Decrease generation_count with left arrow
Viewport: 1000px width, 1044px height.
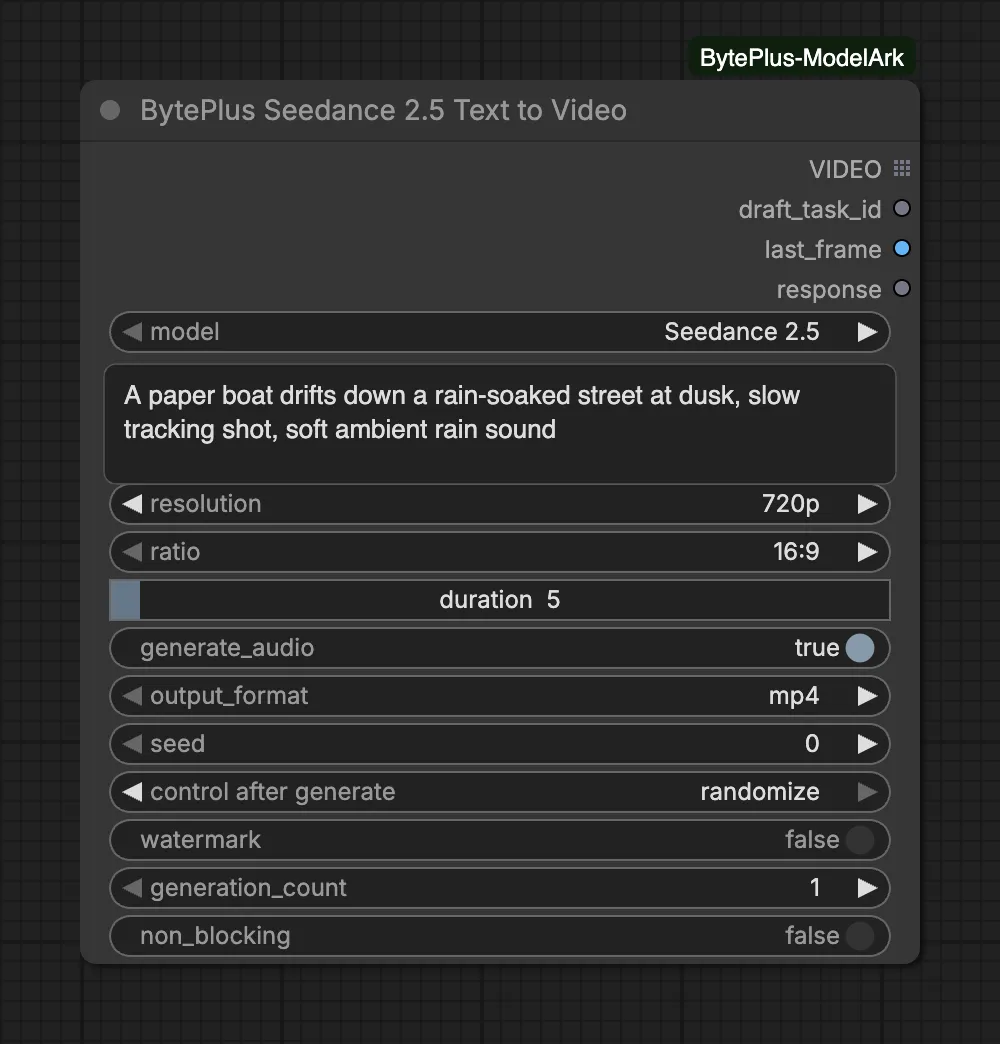pyautogui.click(x=132, y=888)
